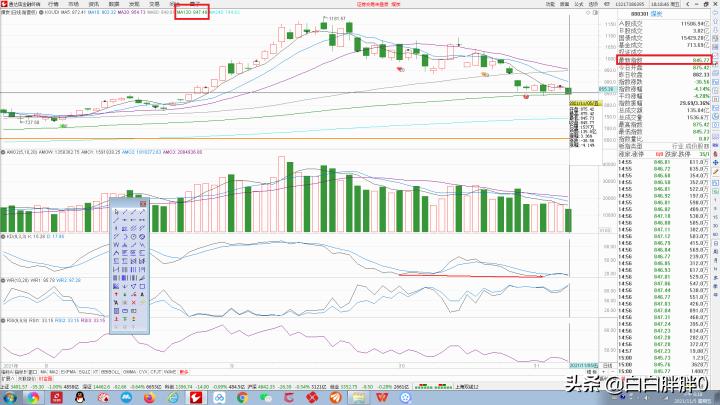The image size is (720, 405).
Task: Select the red up-arrow marker tool
Action: click(x=116, y=294)
